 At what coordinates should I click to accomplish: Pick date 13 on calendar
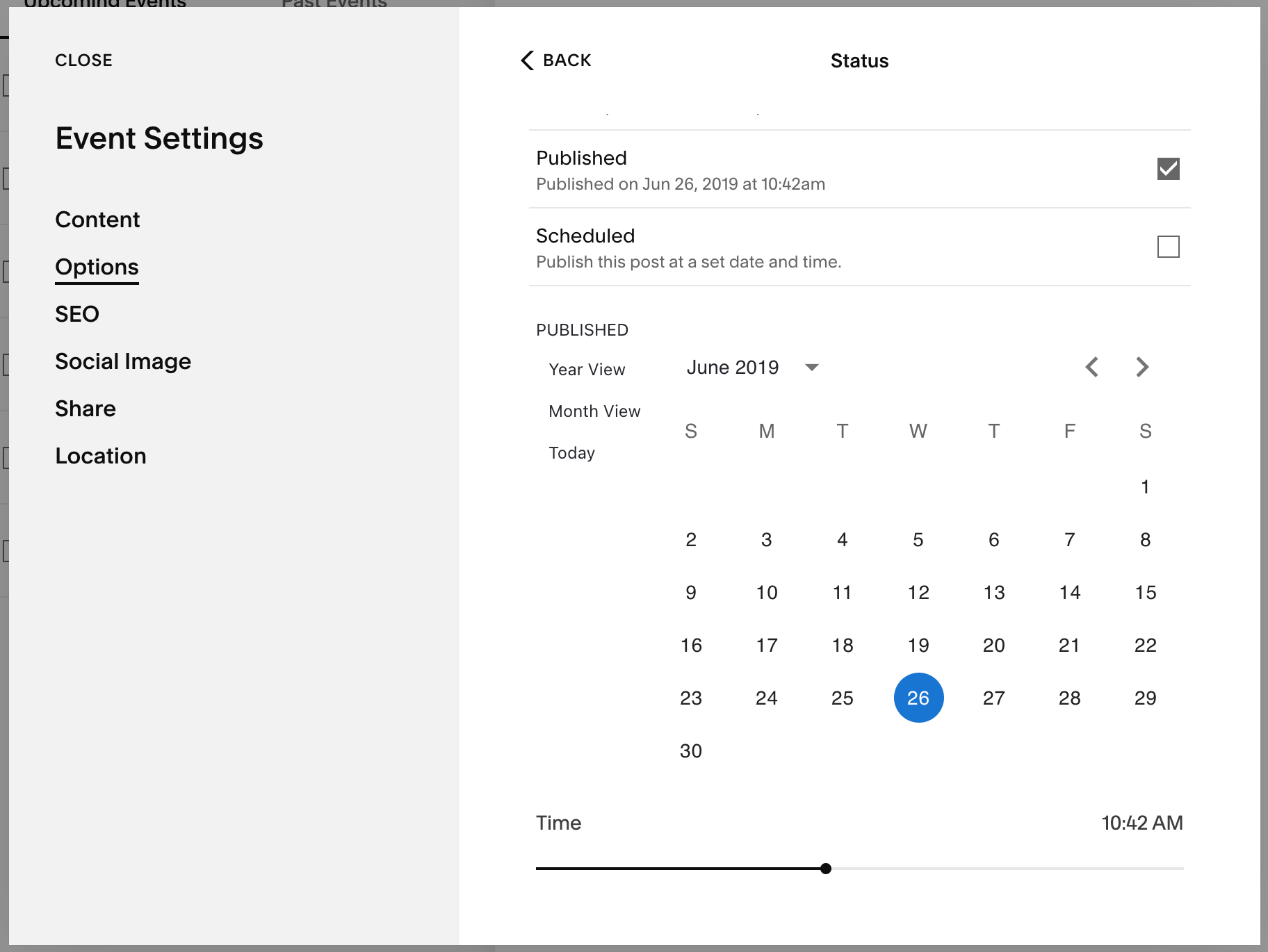point(994,592)
